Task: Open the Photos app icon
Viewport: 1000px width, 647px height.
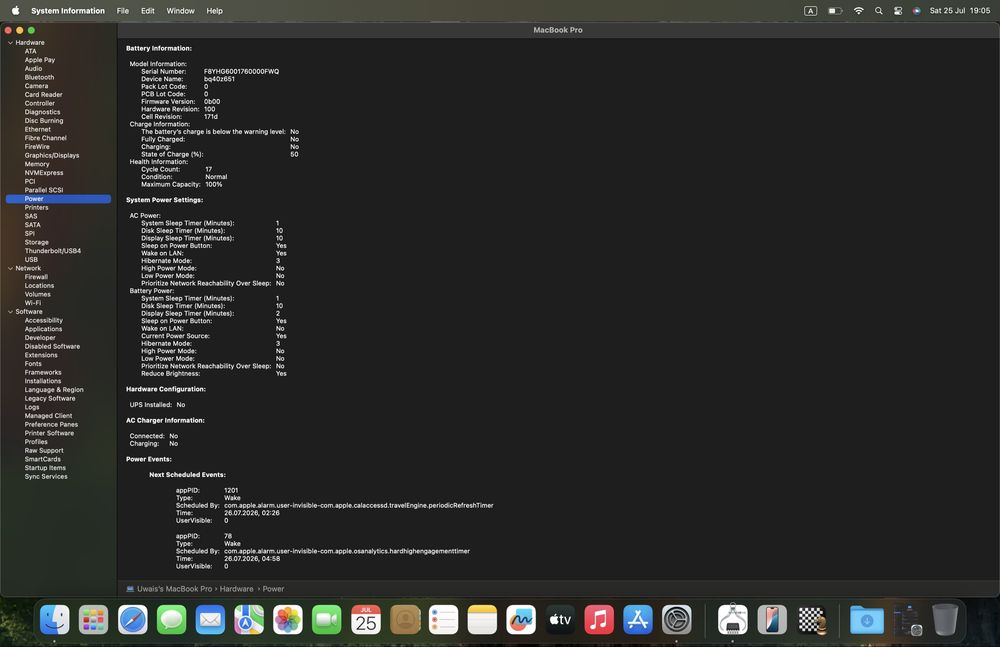Action: tap(288, 620)
